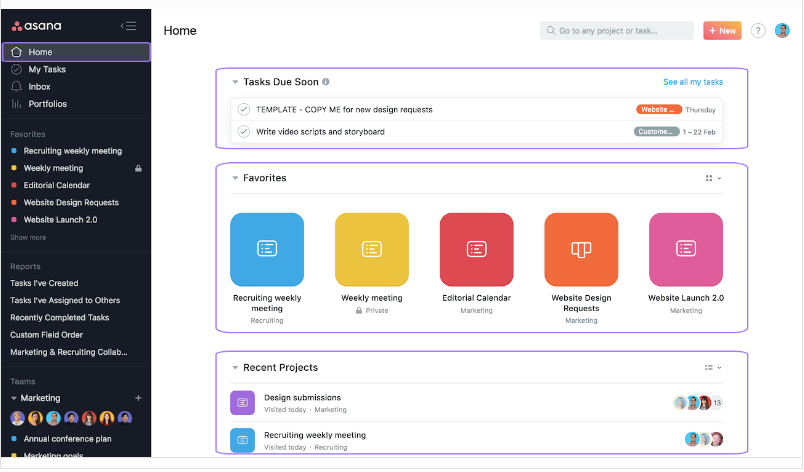Open the help question mark icon
Image resolution: width=804 pixels, height=472 pixels.
(x=758, y=31)
